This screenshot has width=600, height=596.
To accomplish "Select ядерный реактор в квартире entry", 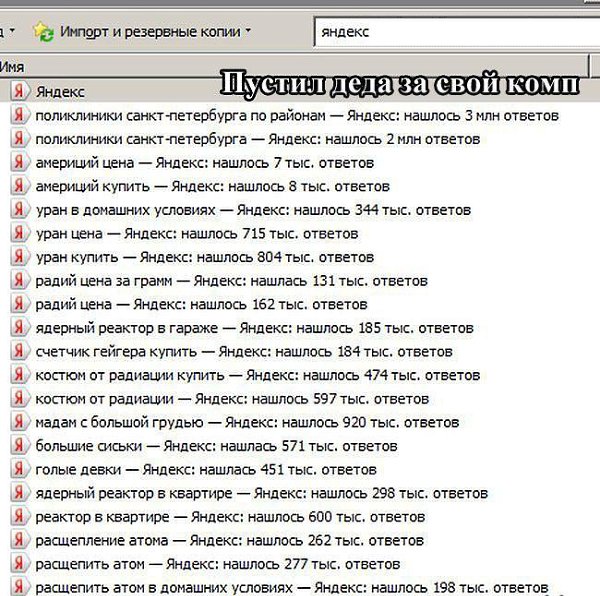I will tap(261, 493).
